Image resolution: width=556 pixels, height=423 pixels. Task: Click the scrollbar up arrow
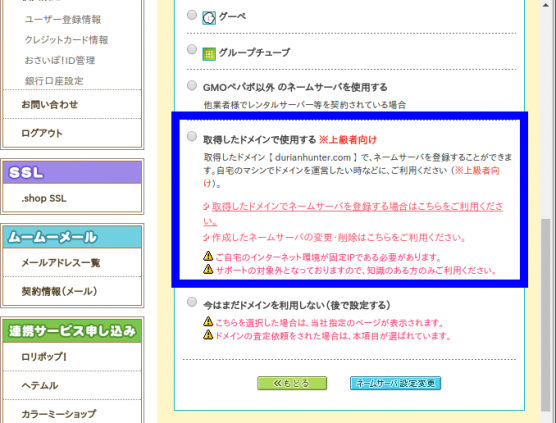(x=545, y=5)
